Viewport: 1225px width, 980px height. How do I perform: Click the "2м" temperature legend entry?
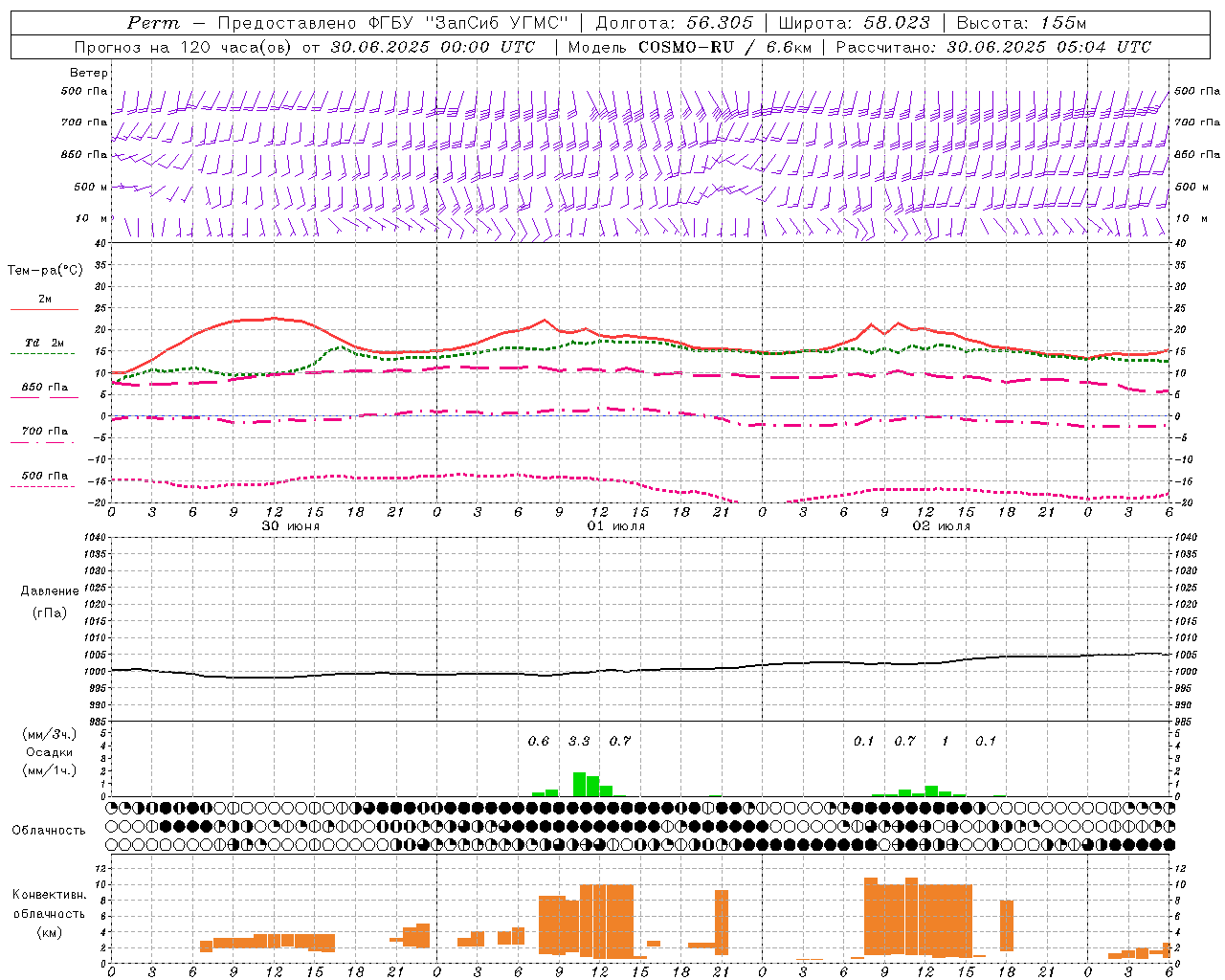(45, 299)
